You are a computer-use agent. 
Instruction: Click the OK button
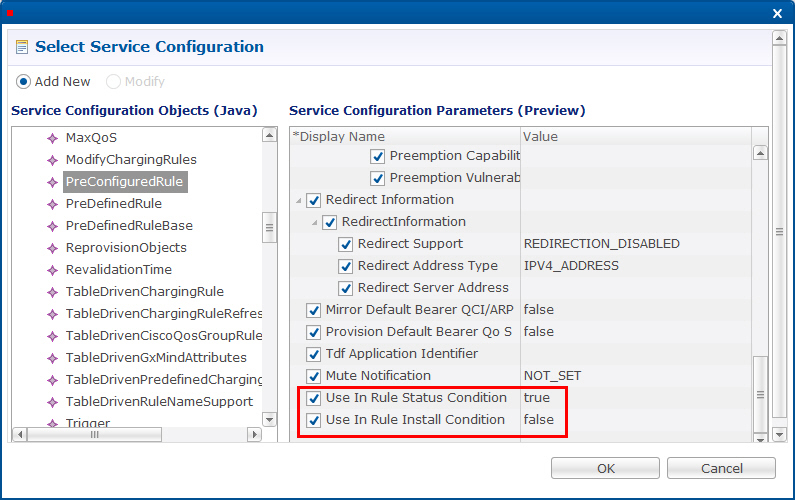(x=605, y=468)
